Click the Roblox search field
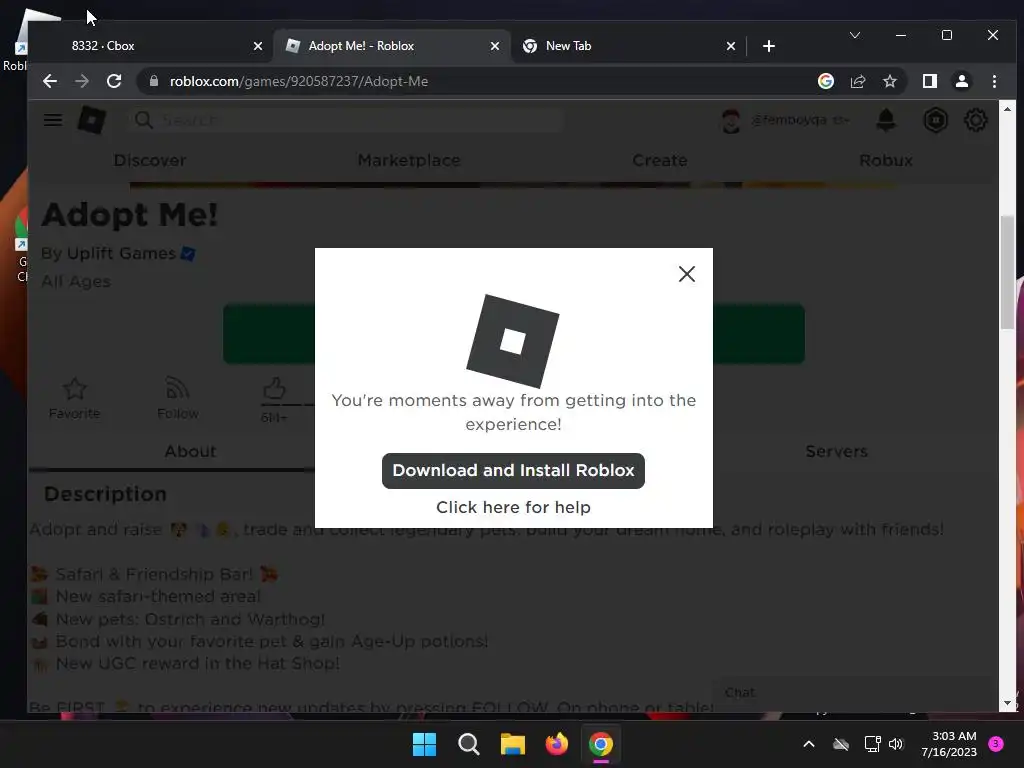Viewport: 1024px width, 768px height. (346, 120)
